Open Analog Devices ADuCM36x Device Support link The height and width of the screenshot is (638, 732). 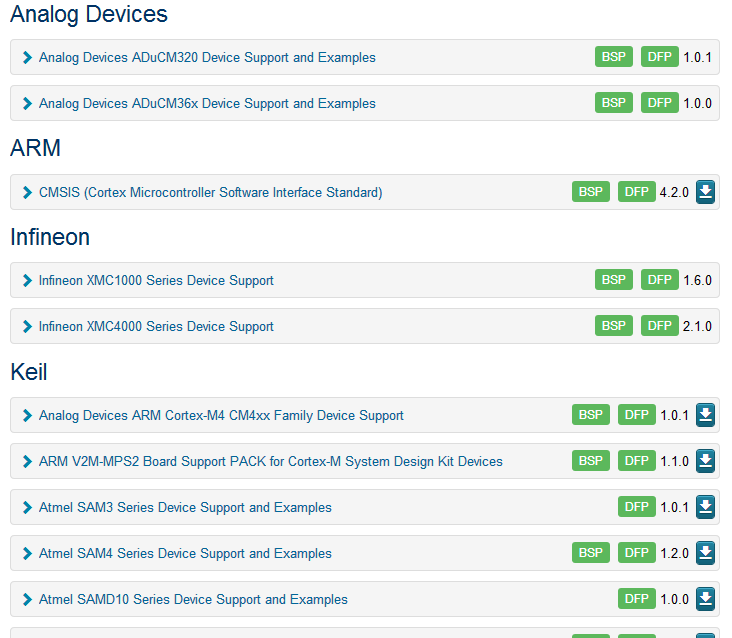[207, 103]
